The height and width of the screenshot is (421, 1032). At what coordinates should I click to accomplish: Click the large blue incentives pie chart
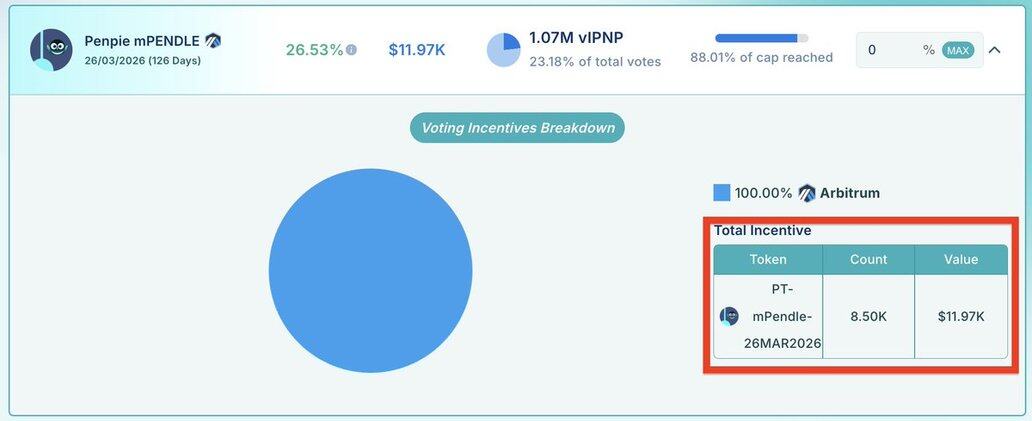[370, 271]
